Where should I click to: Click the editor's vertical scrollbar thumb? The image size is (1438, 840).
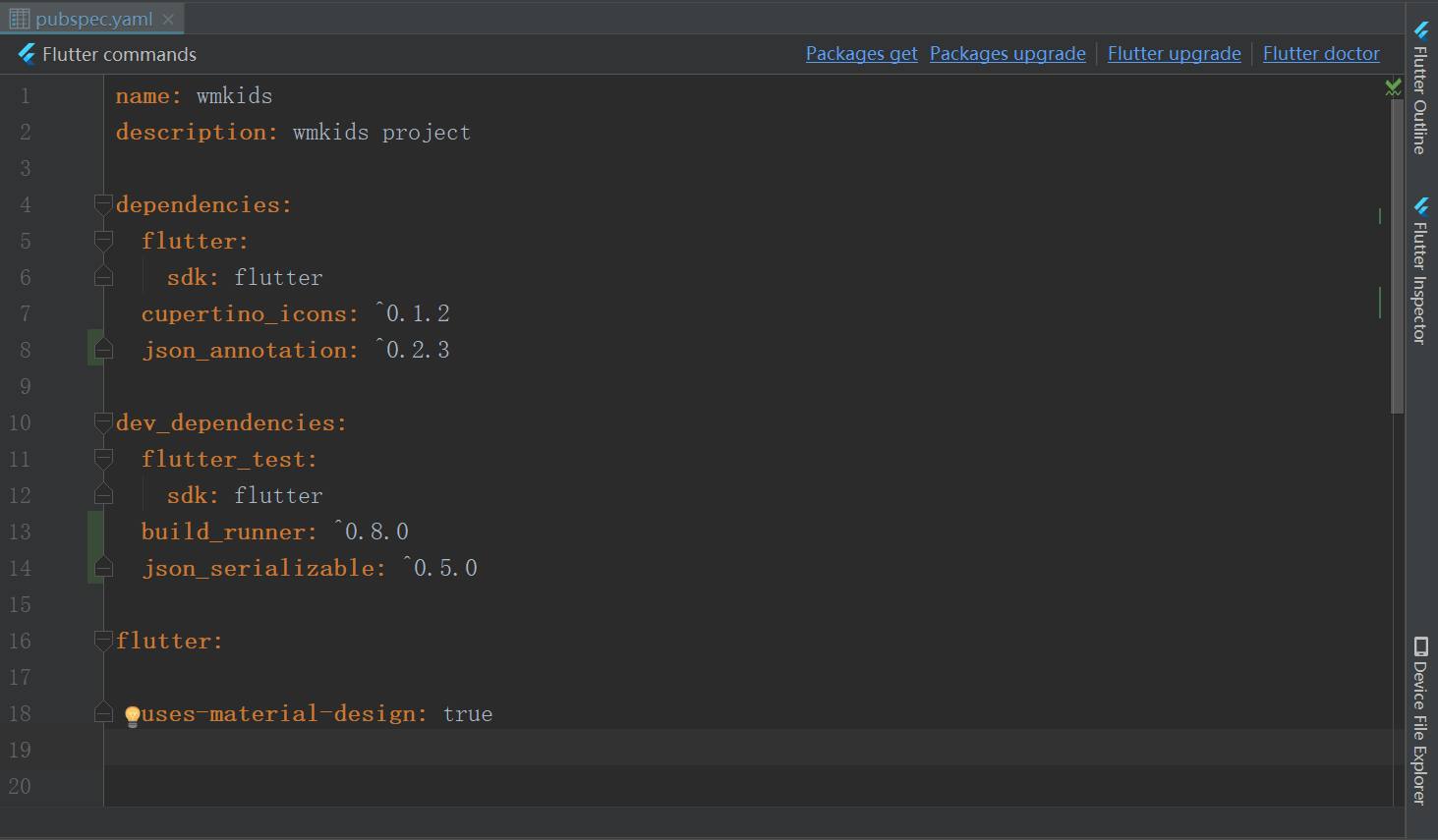point(1397,255)
